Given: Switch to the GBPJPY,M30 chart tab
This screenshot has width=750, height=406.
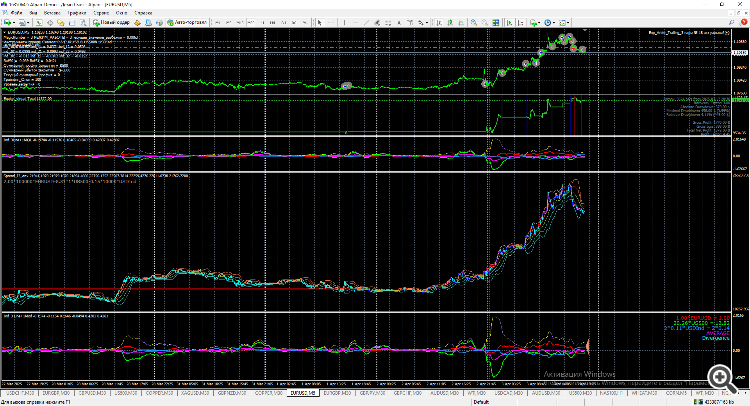Looking at the screenshot, I should (372, 393).
